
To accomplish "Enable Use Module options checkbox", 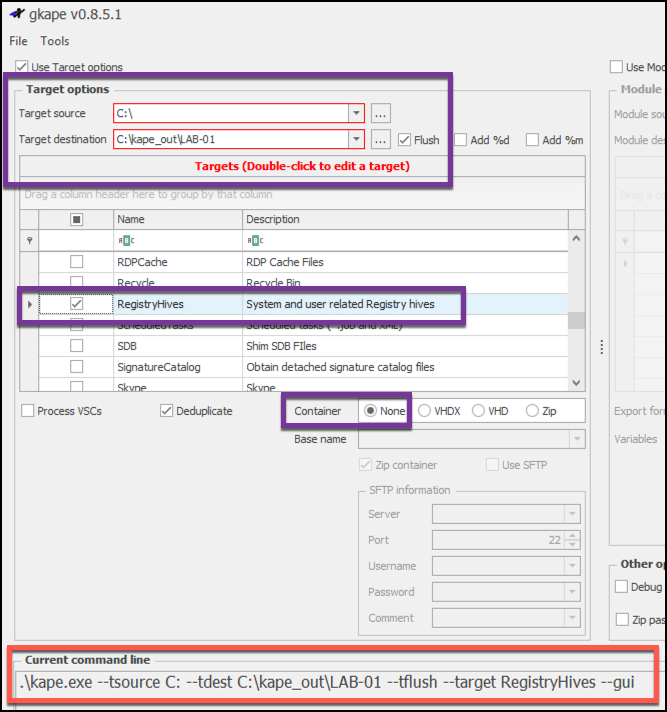I will [x=616, y=67].
